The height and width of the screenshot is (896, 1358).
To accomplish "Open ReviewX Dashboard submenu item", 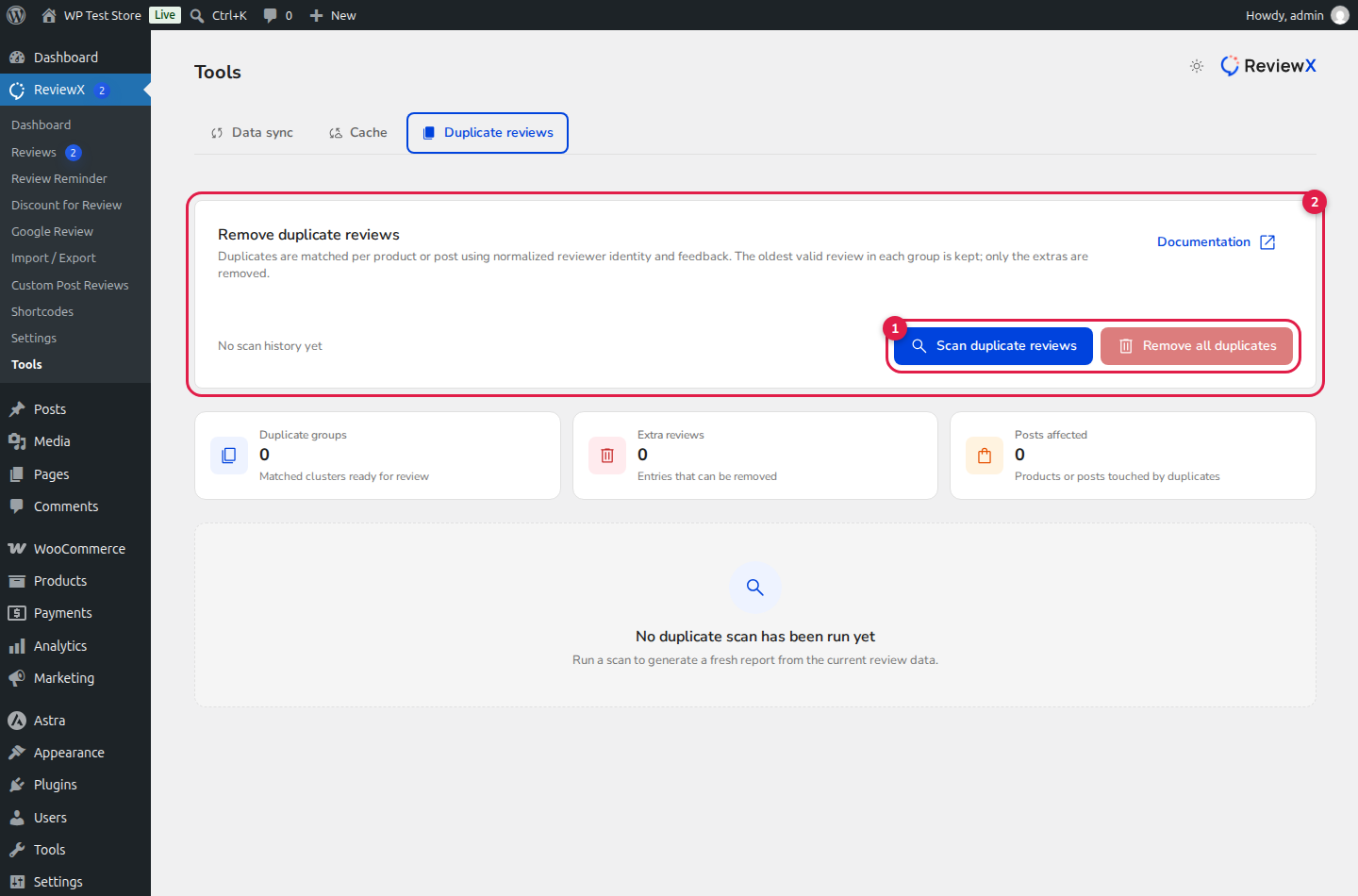I will pyautogui.click(x=41, y=124).
